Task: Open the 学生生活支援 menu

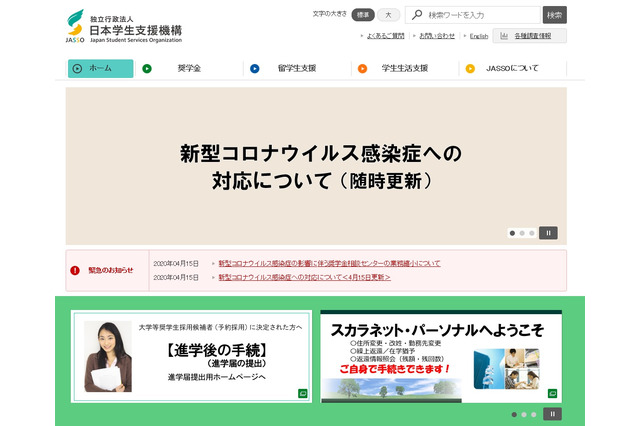Action: 404,69
